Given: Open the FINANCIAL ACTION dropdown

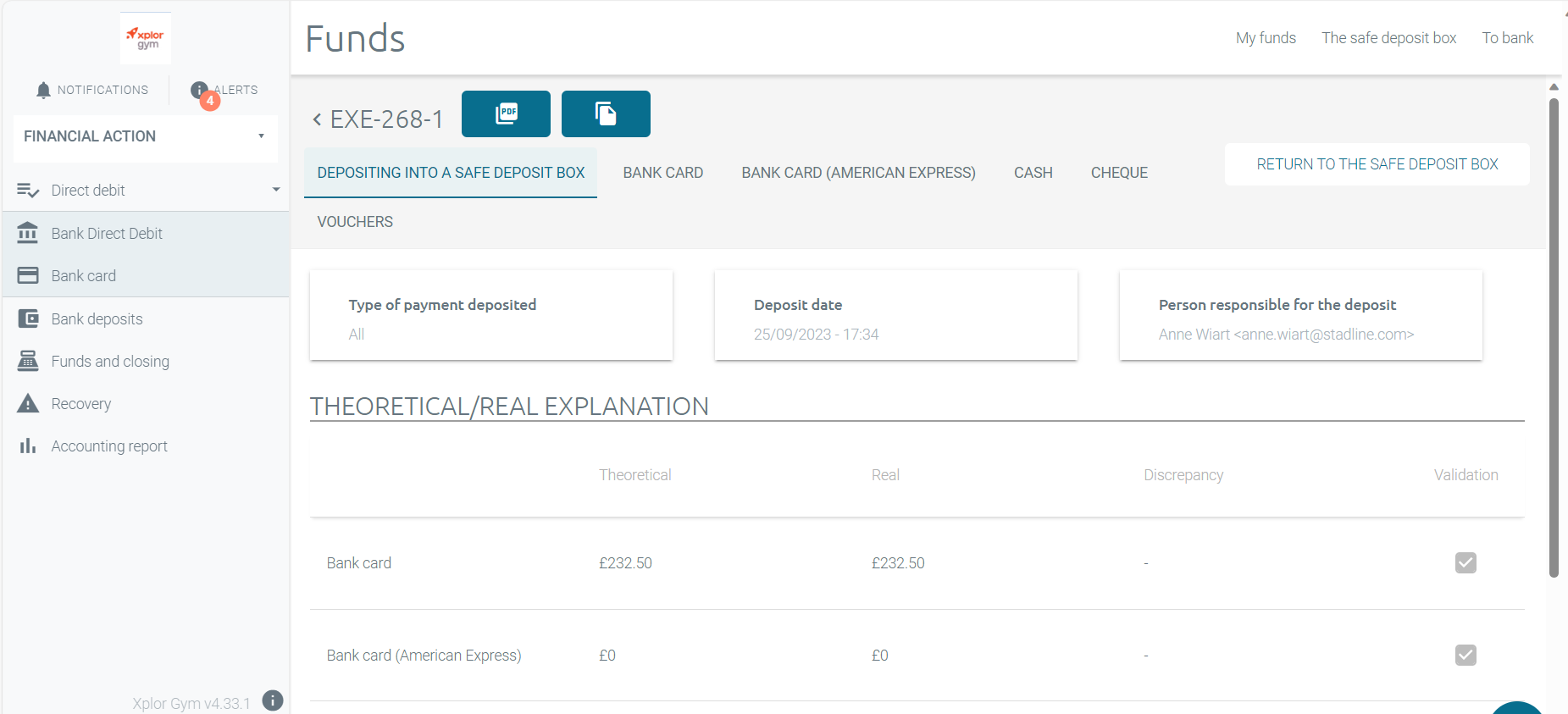Looking at the screenshot, I should coord(146,136).
